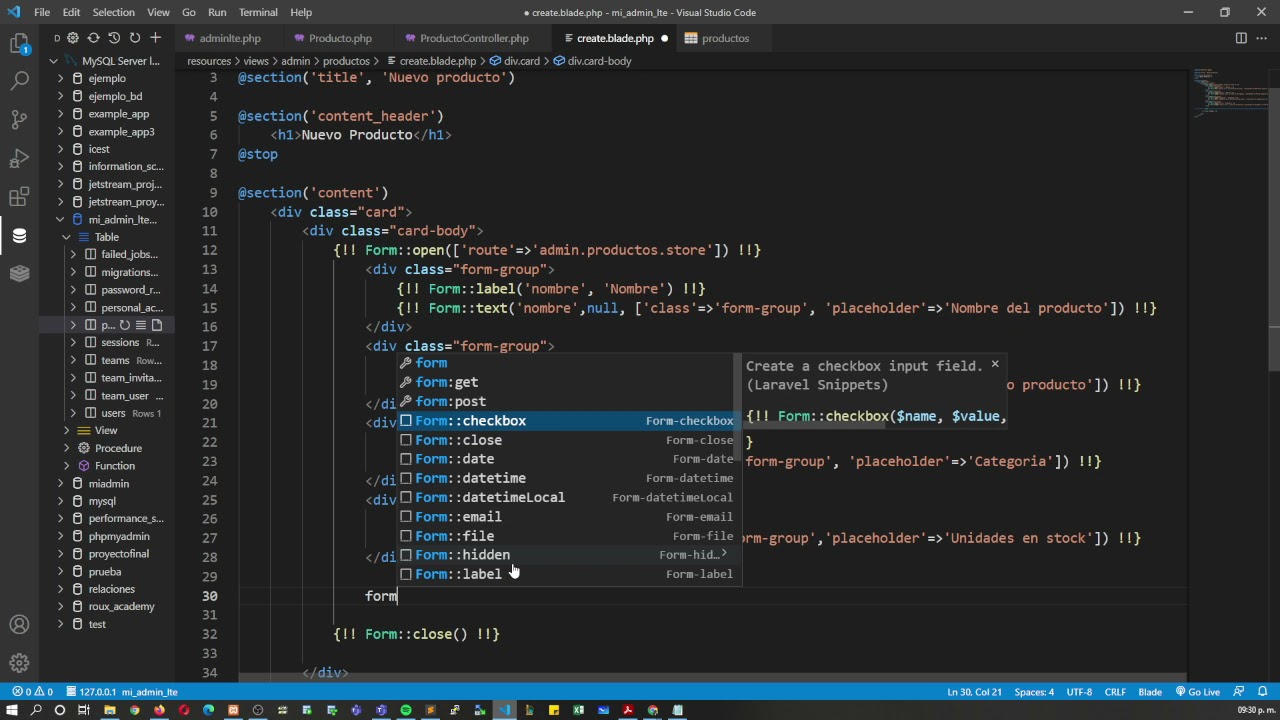Open the Help menu

point(301,12)
